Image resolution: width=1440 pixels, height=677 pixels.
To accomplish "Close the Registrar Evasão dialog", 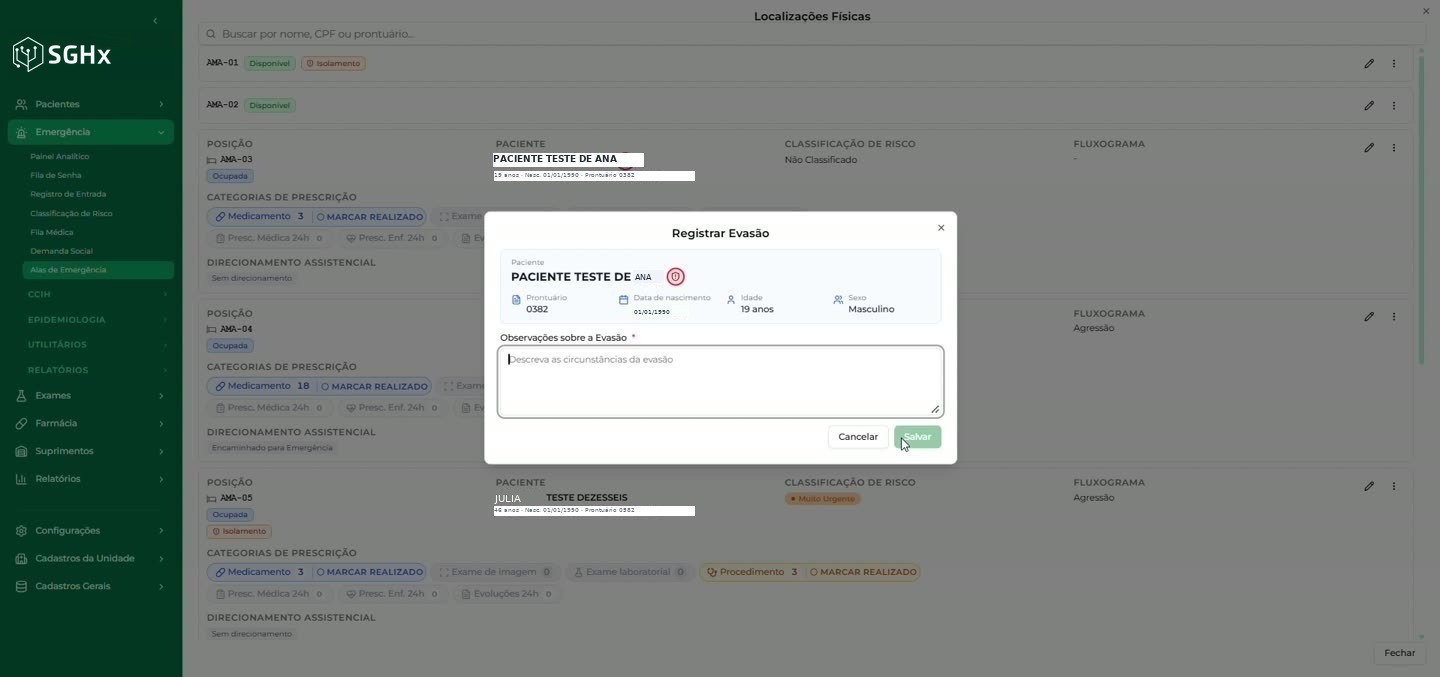I will click(x=941, y=228).
